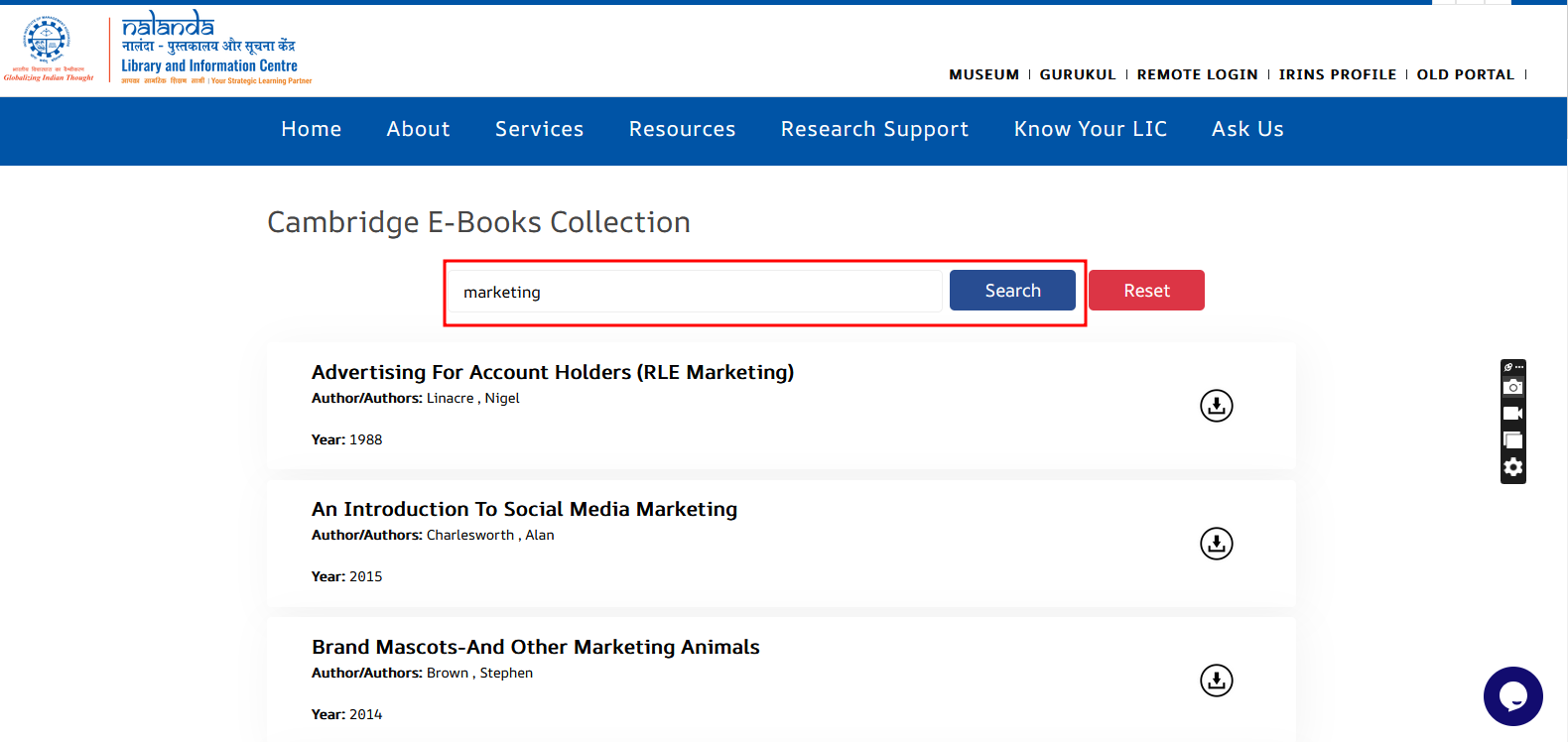Open the Services menu
The image size is (1568, 742).
pyautogui.click(x=539, y=130)
